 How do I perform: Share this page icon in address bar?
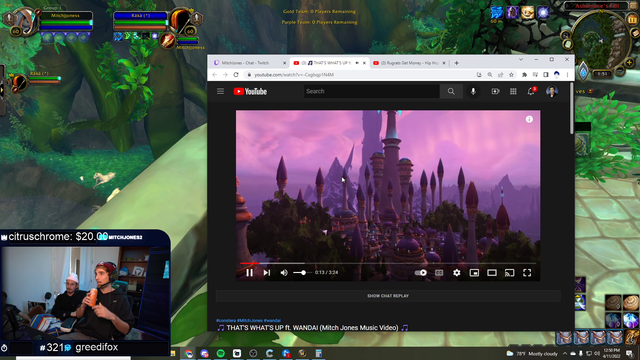pyautogui.click(x=500, y=75)
